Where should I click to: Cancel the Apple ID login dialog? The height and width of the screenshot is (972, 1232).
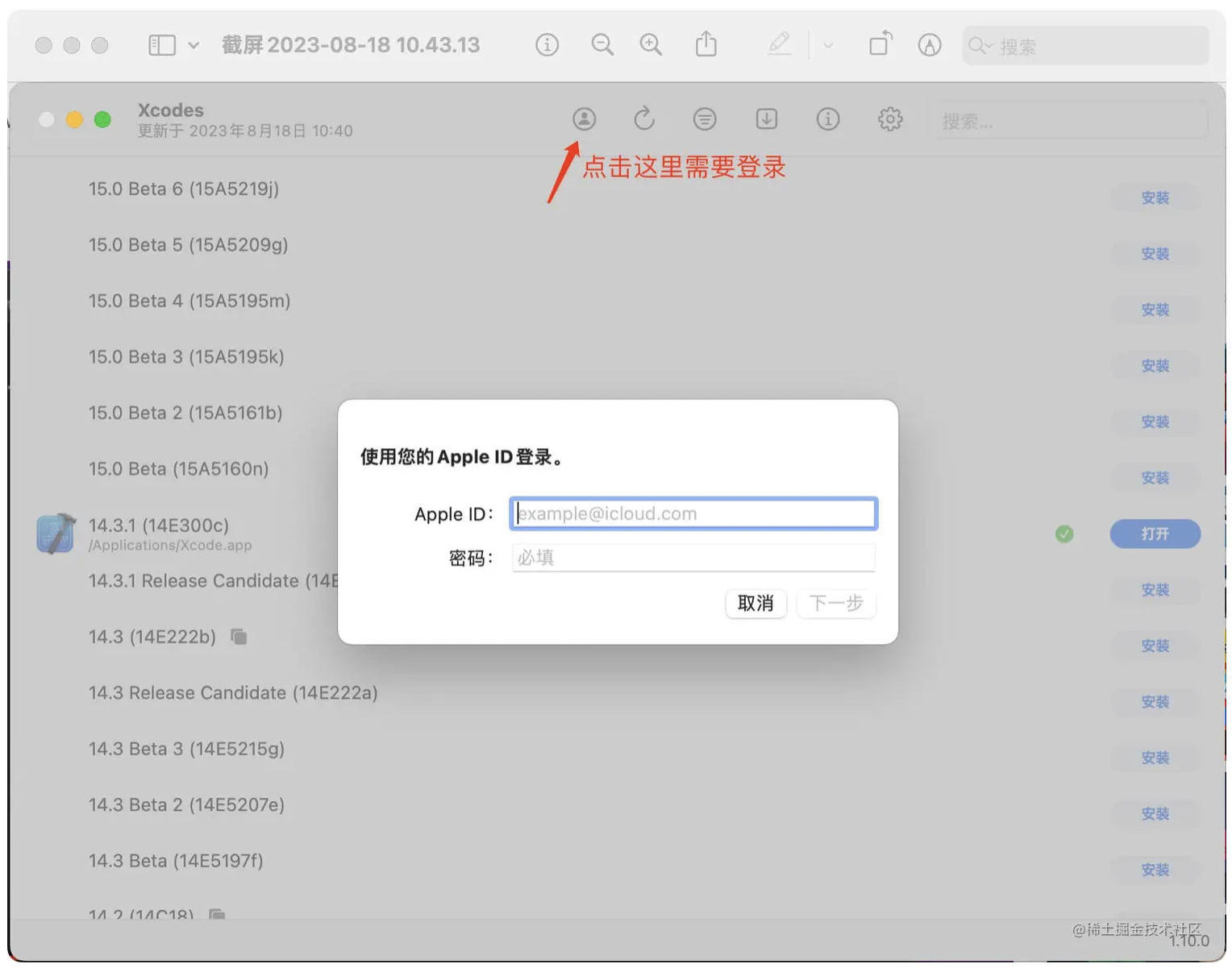click(x=755, y=604)
